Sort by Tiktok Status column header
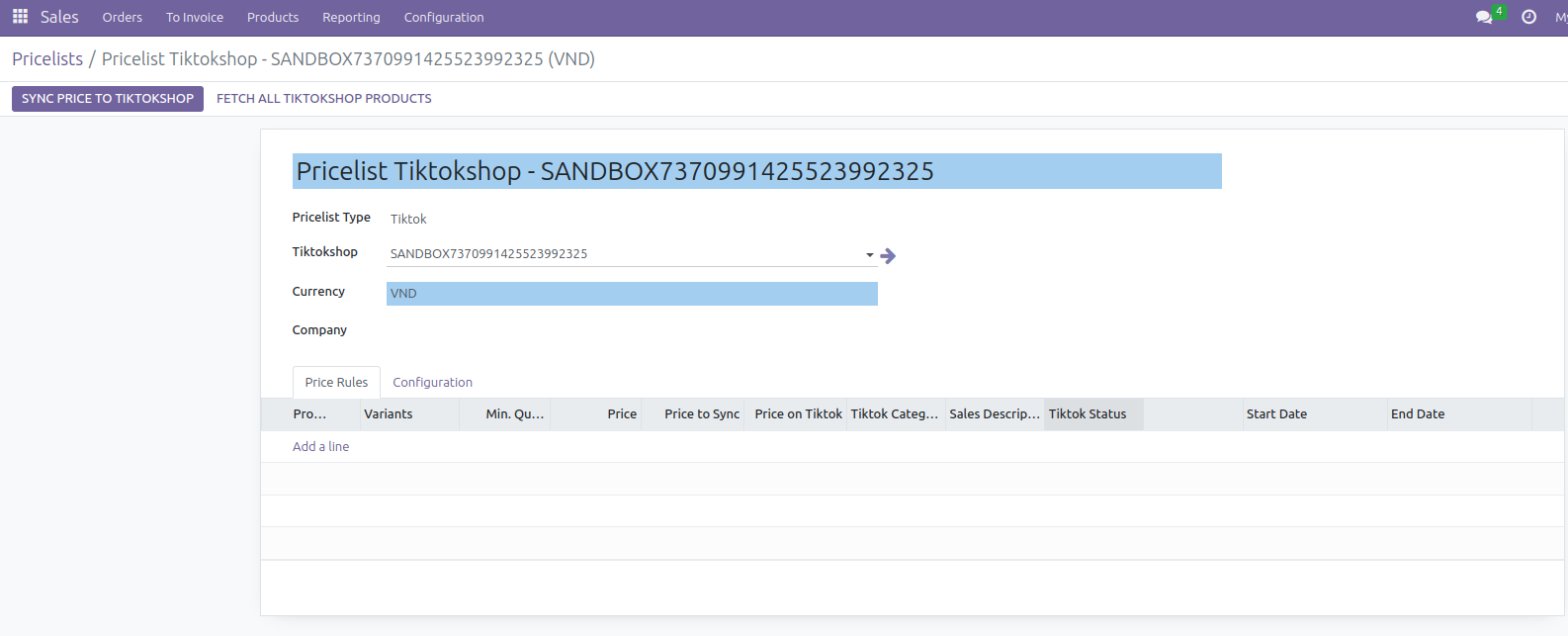 click(1088, 413)
